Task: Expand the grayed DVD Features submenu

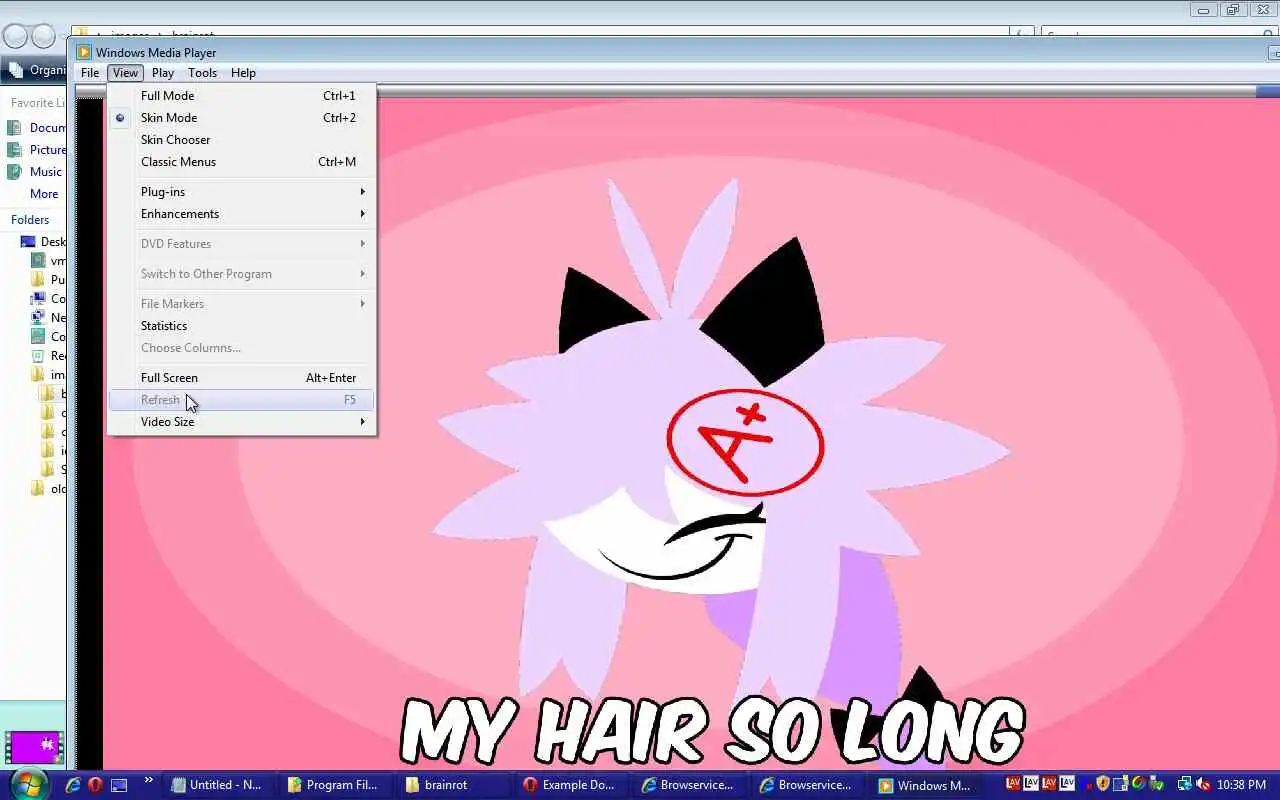Action: (x=241, y=244)
